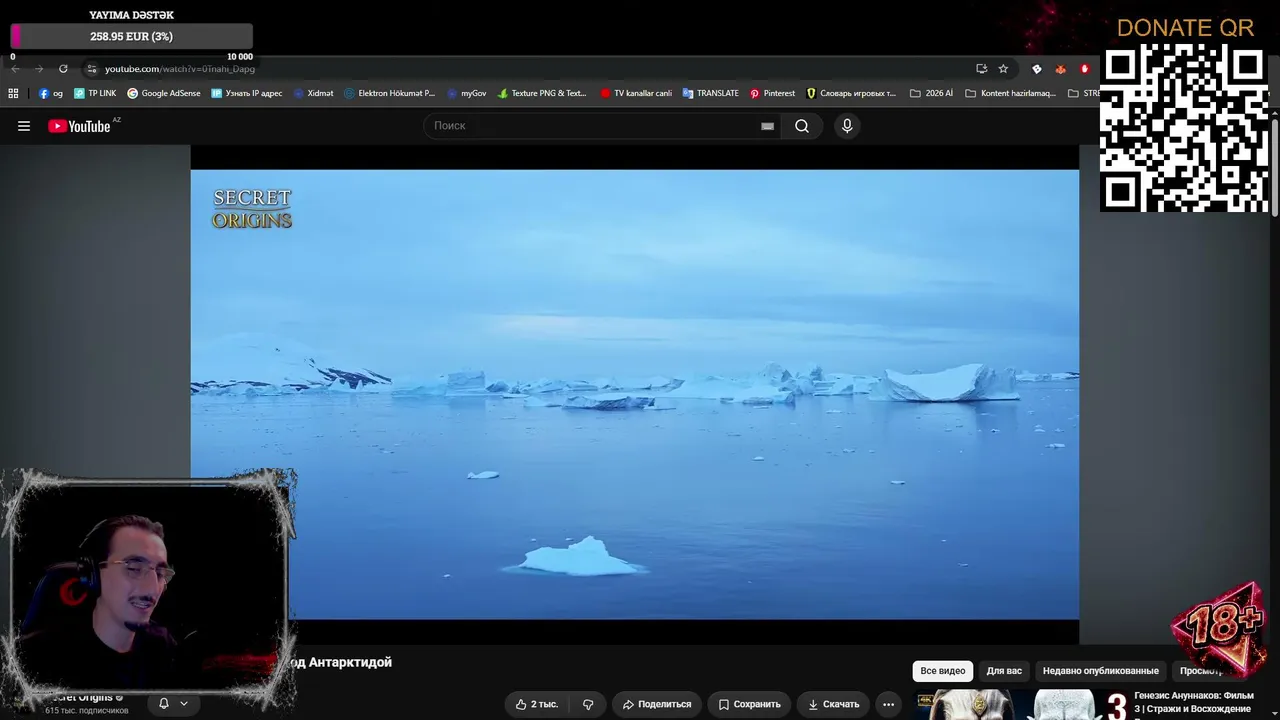
Task: Bookmark this page with the star
Action: tap(1003, 69)
